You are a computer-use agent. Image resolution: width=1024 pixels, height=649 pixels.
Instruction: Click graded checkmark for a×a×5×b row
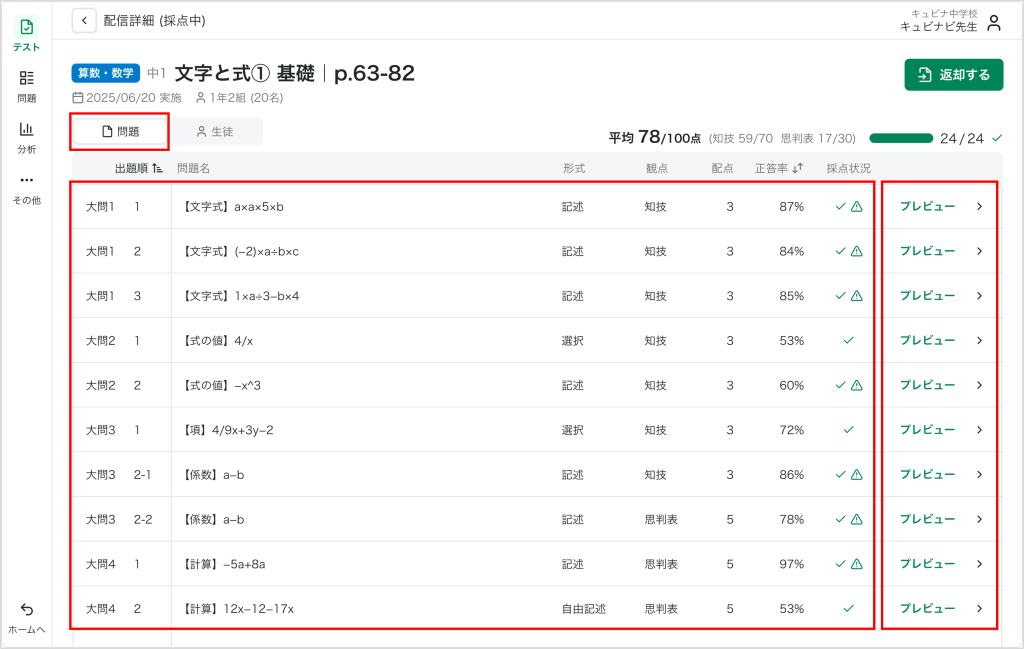click(840, 207)
